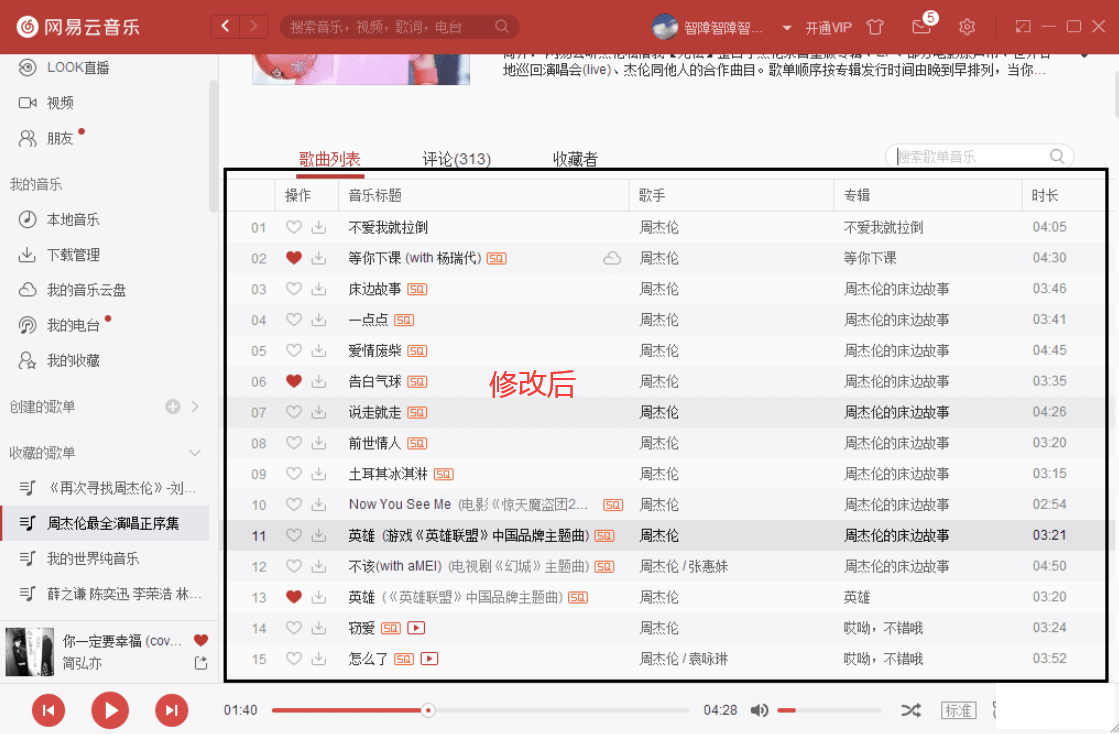Go back with the navigation arrow

pos(226,27)
